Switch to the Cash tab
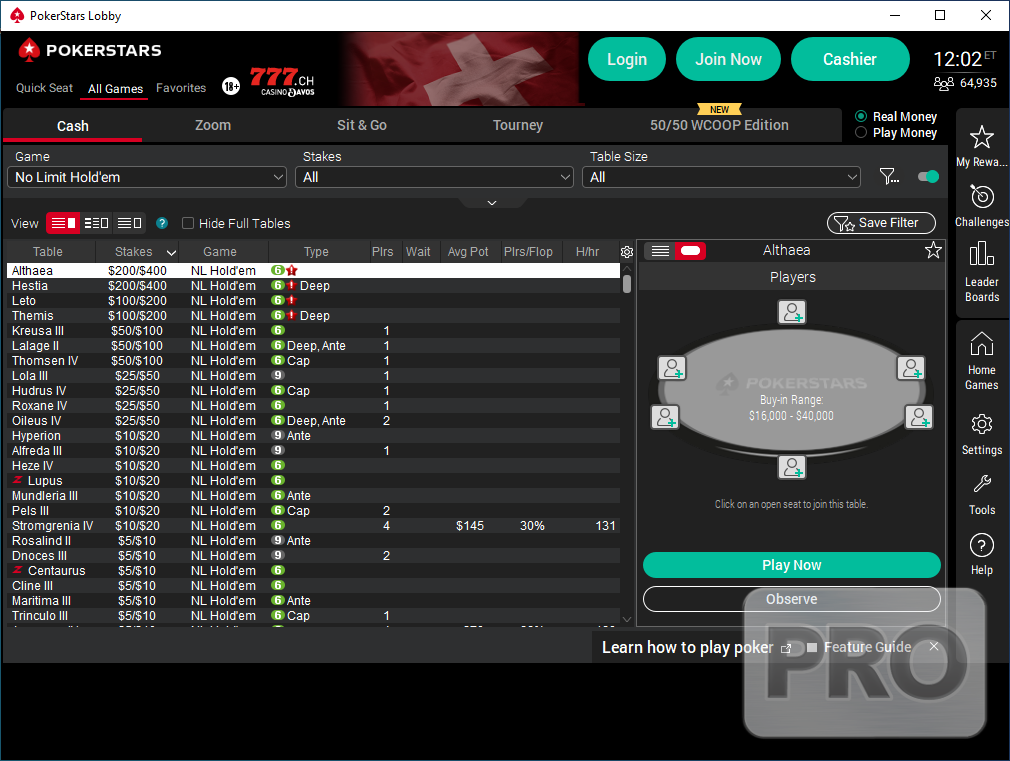Screen dimensions: 1010x761 point(73,126)
